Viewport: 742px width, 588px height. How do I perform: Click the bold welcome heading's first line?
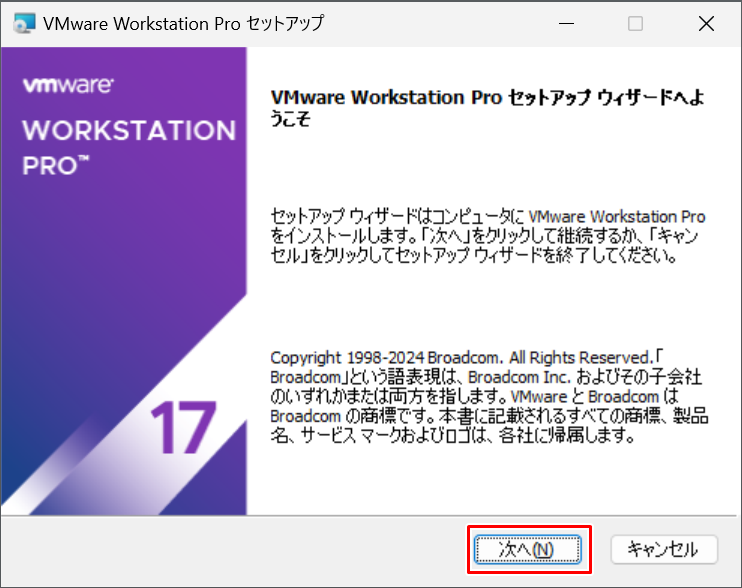point(487,100)
